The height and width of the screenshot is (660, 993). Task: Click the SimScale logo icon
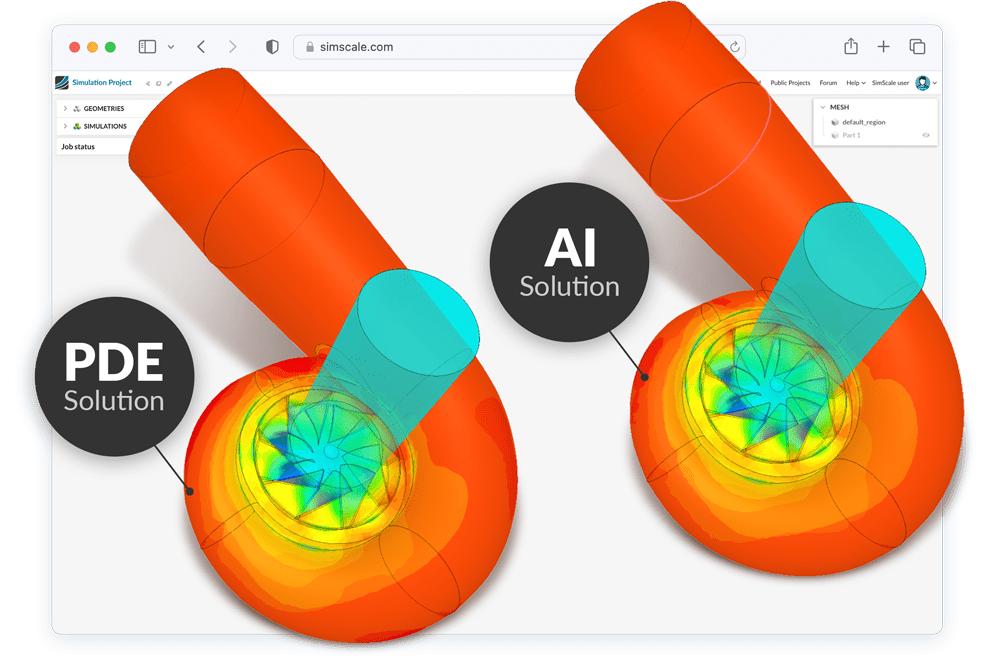[62, 83]
